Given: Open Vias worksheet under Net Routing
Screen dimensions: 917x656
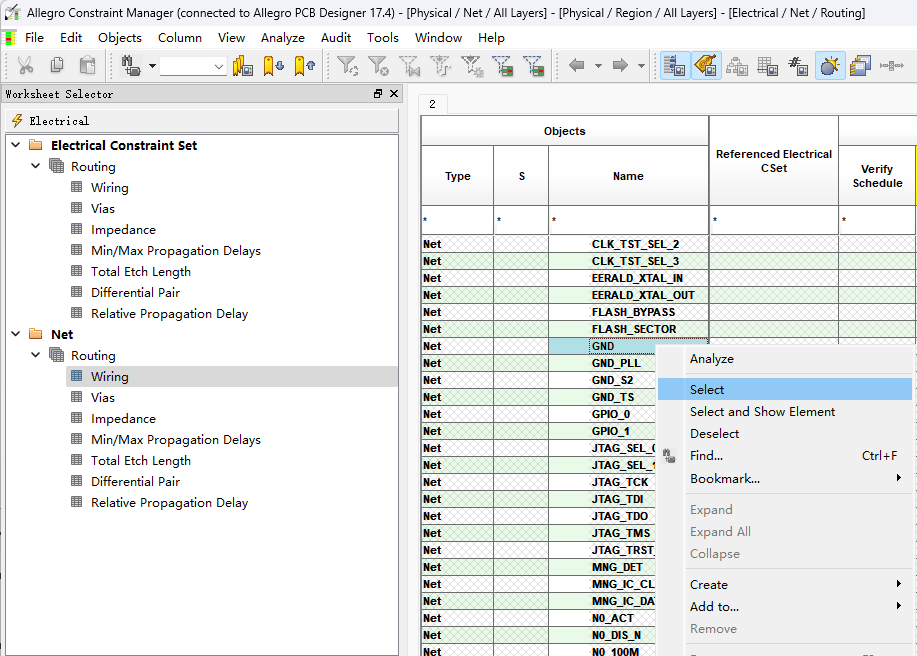Looking at the screenshot, I should 102,398.
